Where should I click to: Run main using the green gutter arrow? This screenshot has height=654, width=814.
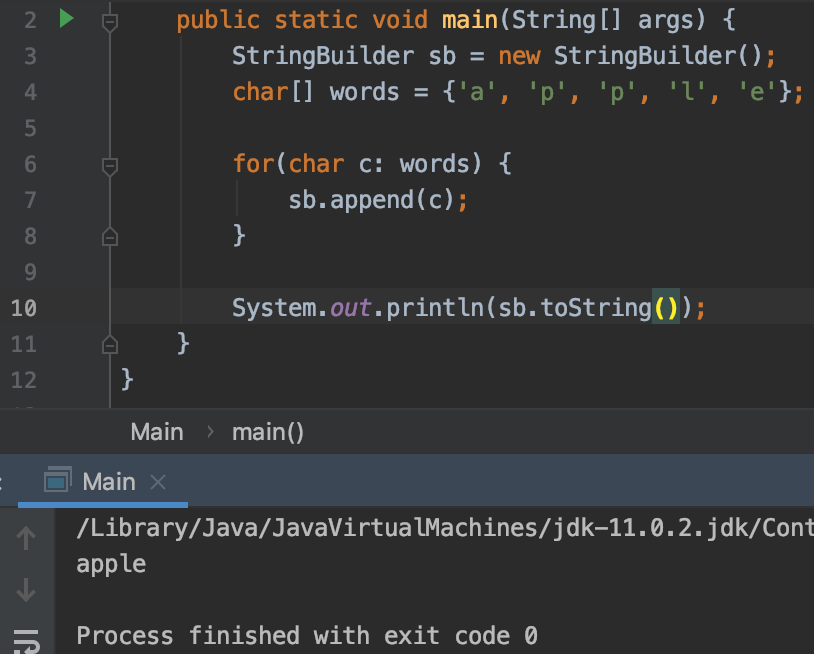click(x=66, y=19)
